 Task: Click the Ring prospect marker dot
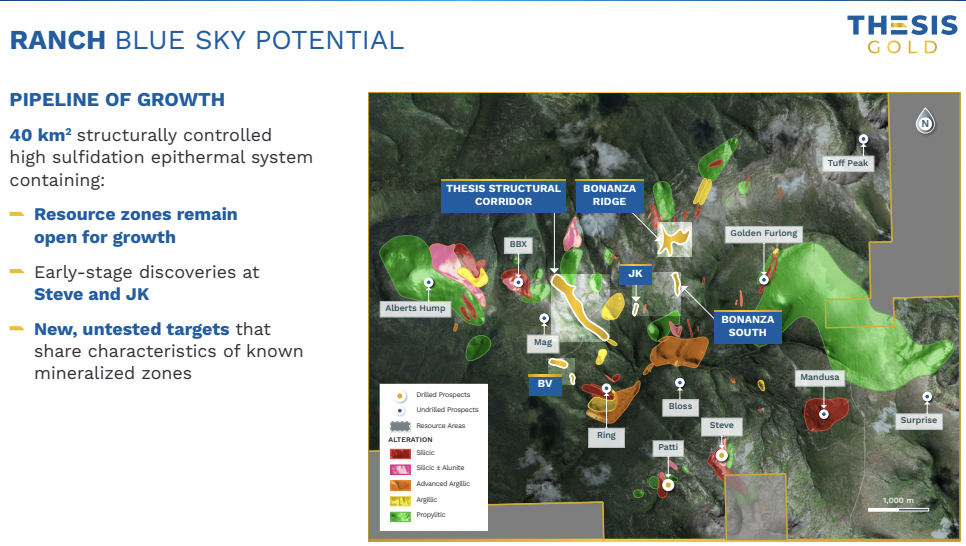606,388
